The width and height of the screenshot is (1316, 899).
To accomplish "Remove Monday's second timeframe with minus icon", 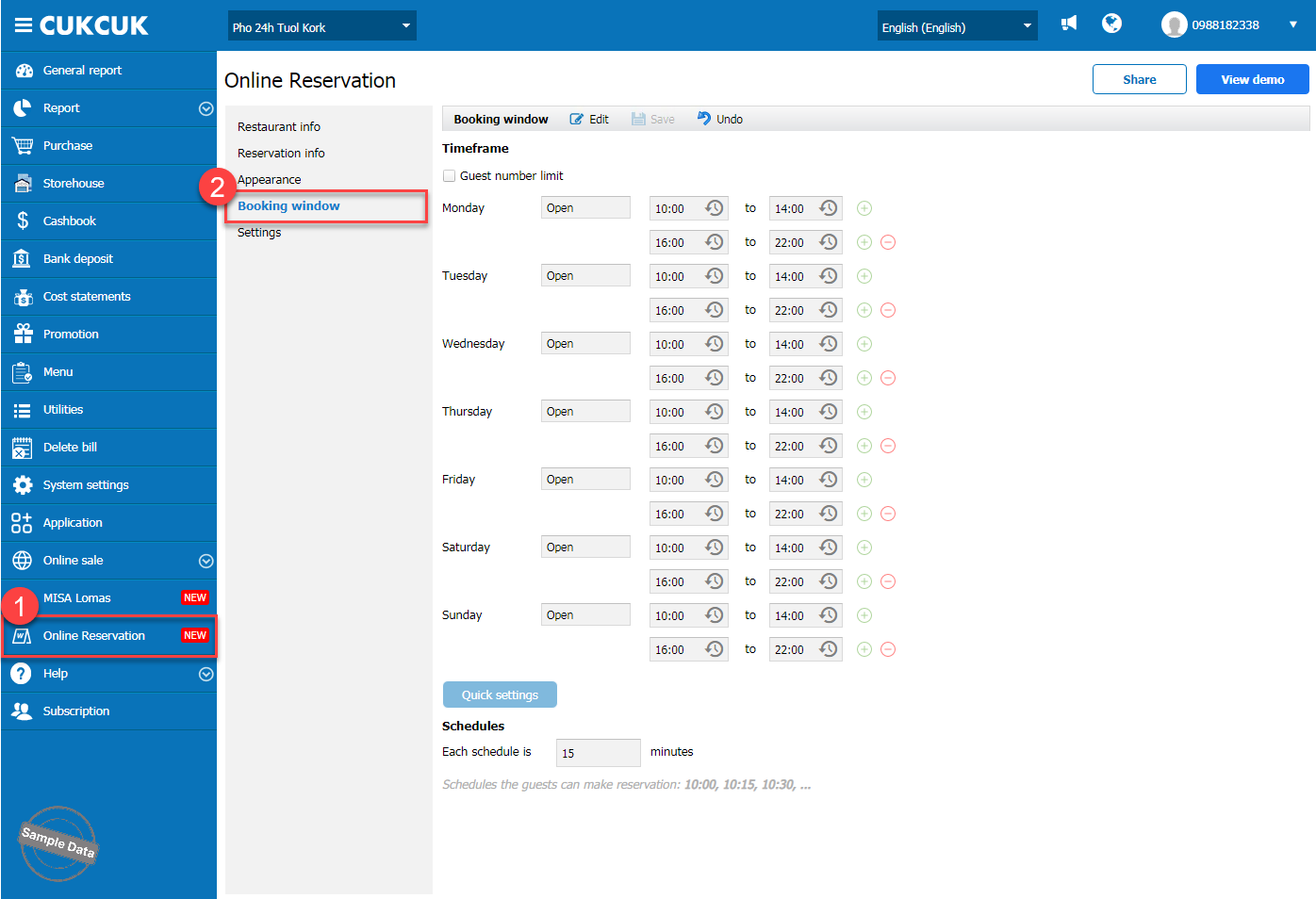I will 888,242.
